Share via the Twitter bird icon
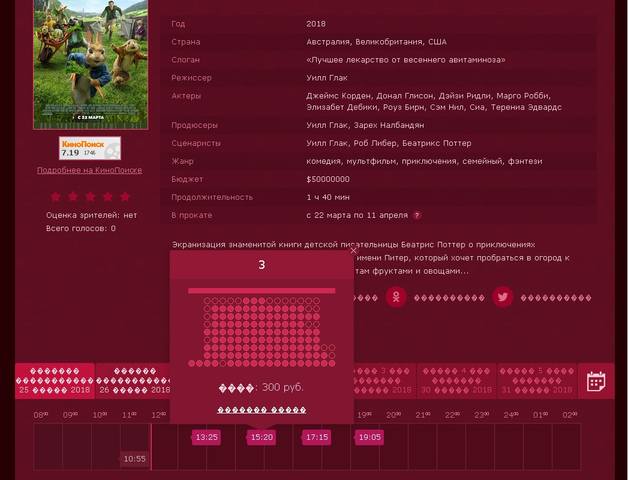Screen dimensions: 628x480 pos(503,297)
